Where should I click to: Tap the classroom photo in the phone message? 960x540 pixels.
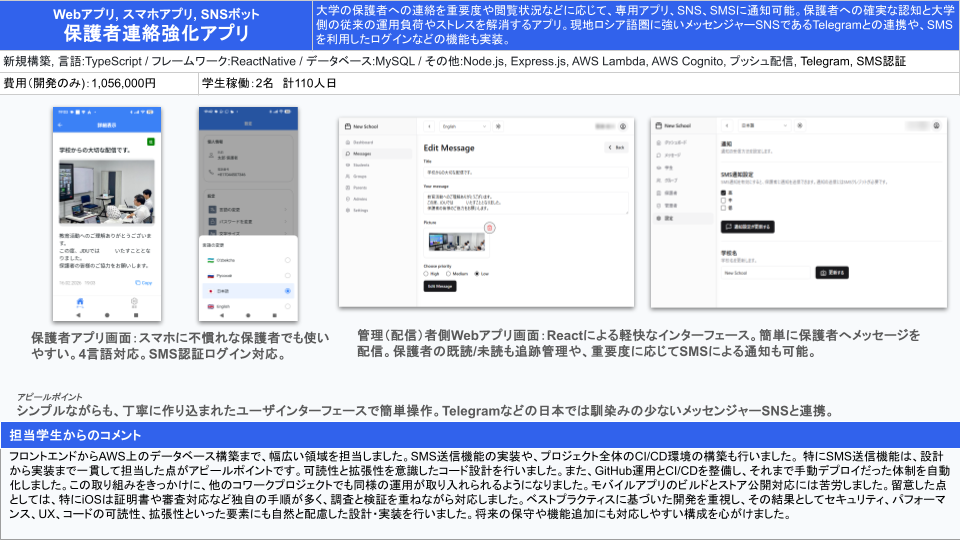coord(107,192)
